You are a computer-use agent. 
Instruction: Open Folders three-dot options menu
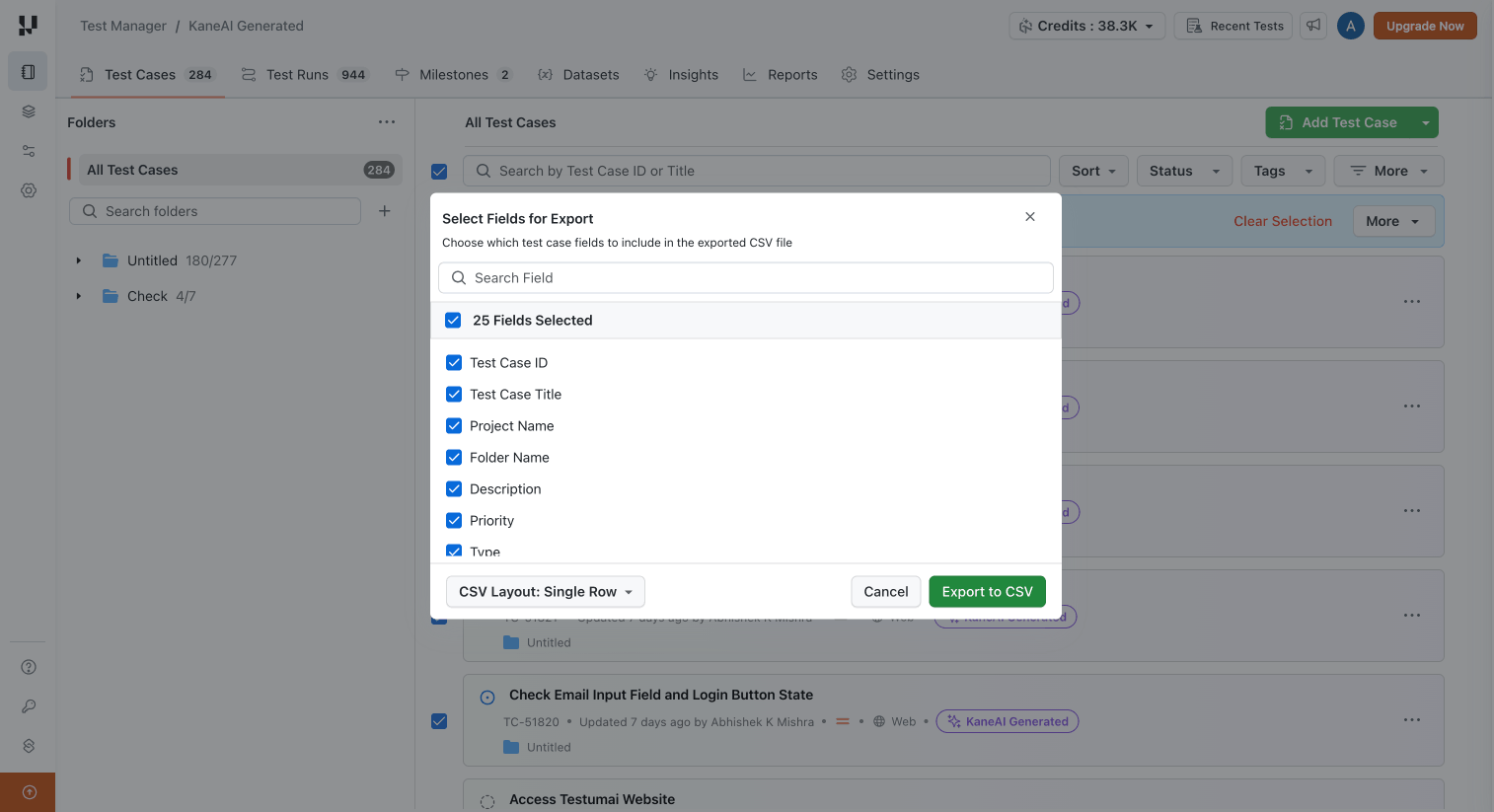387,122
